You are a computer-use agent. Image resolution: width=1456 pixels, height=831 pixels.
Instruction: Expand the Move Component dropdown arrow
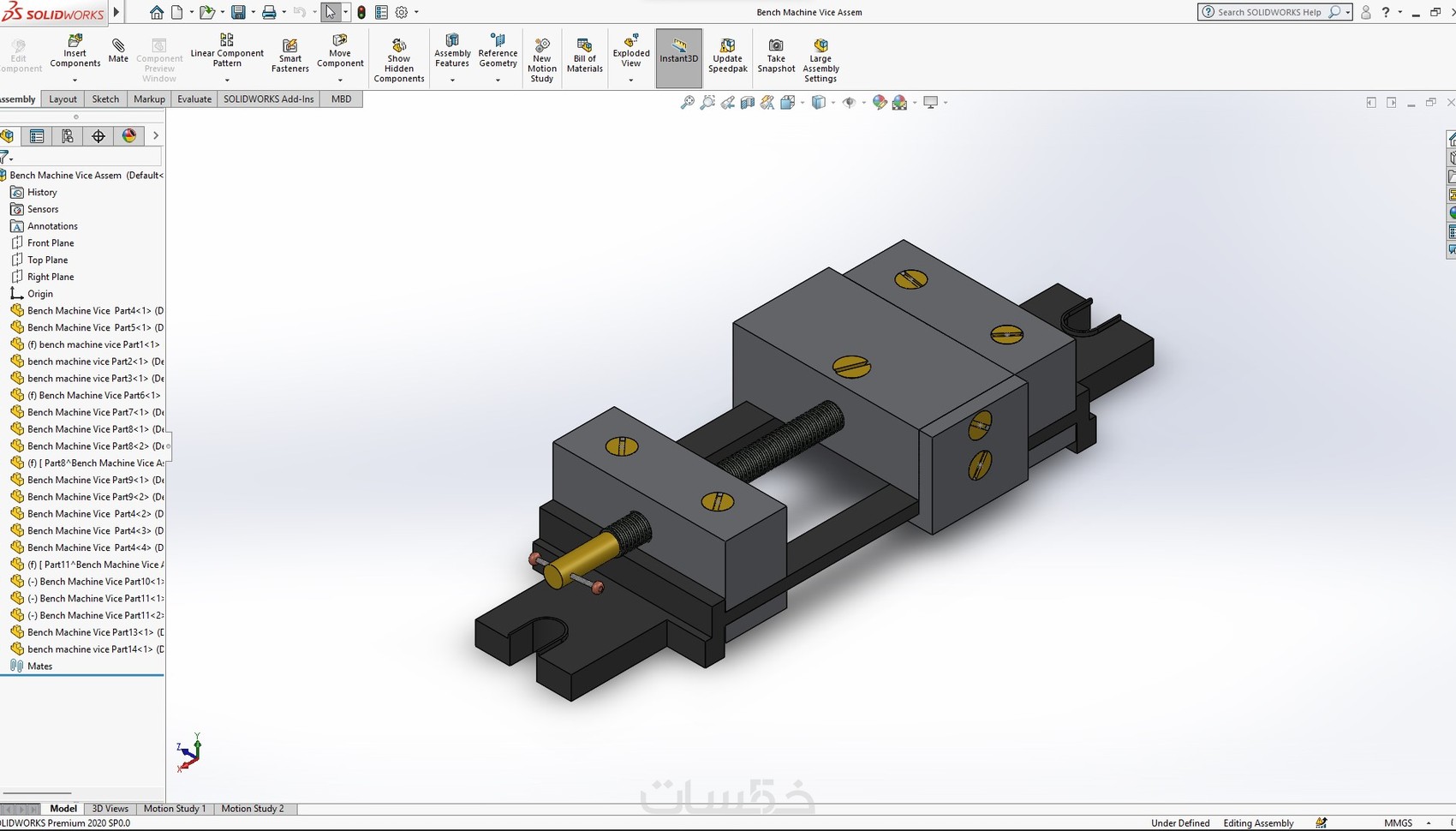point(340,81)
